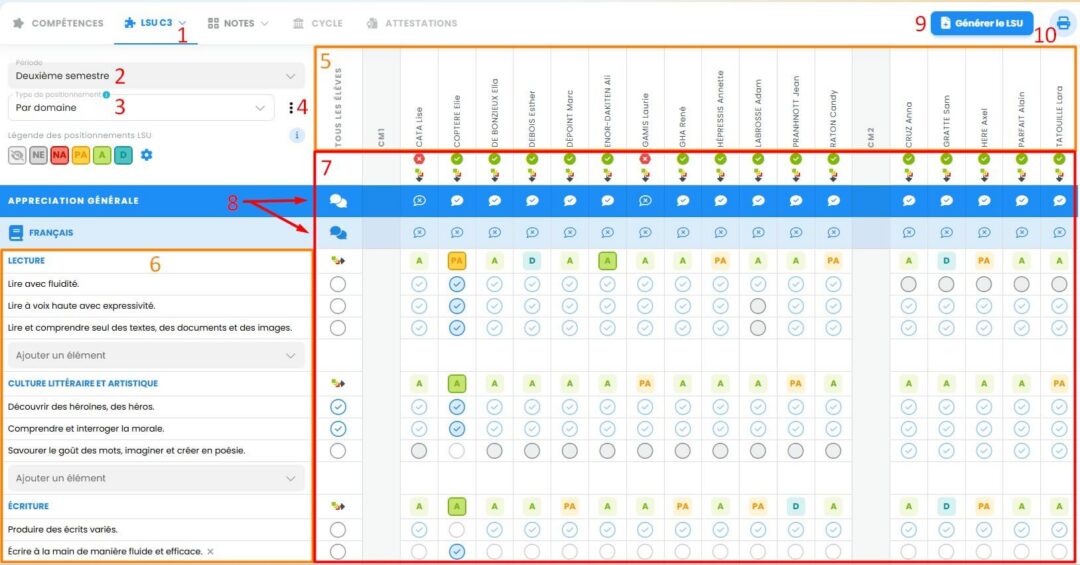Click the print icon button
Screen dimensions: 1080x565
pyautogui.click(x=1062, y=23)
